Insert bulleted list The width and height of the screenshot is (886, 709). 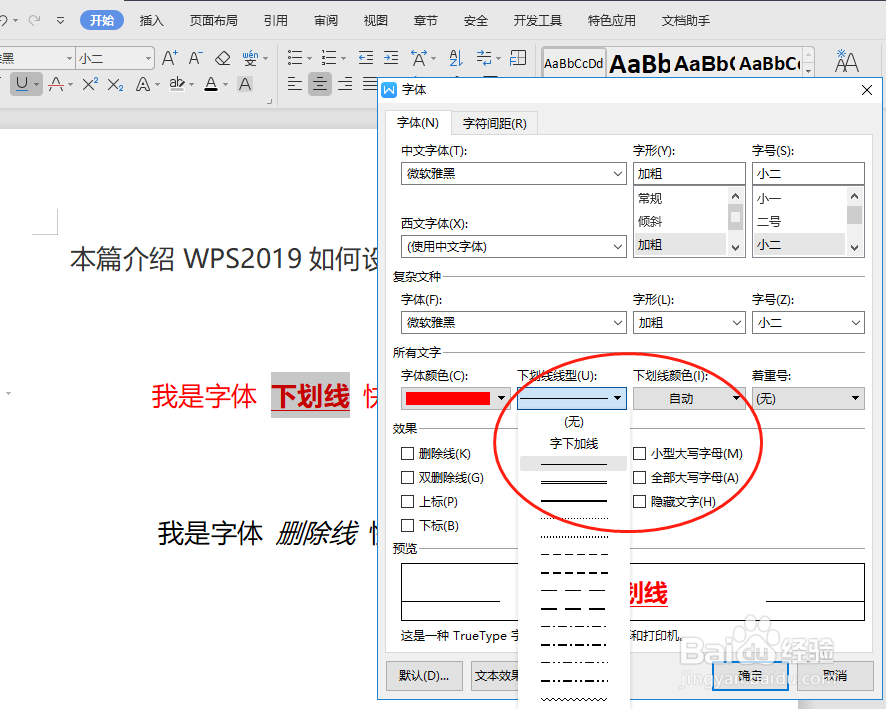click(x=295, y=58)
